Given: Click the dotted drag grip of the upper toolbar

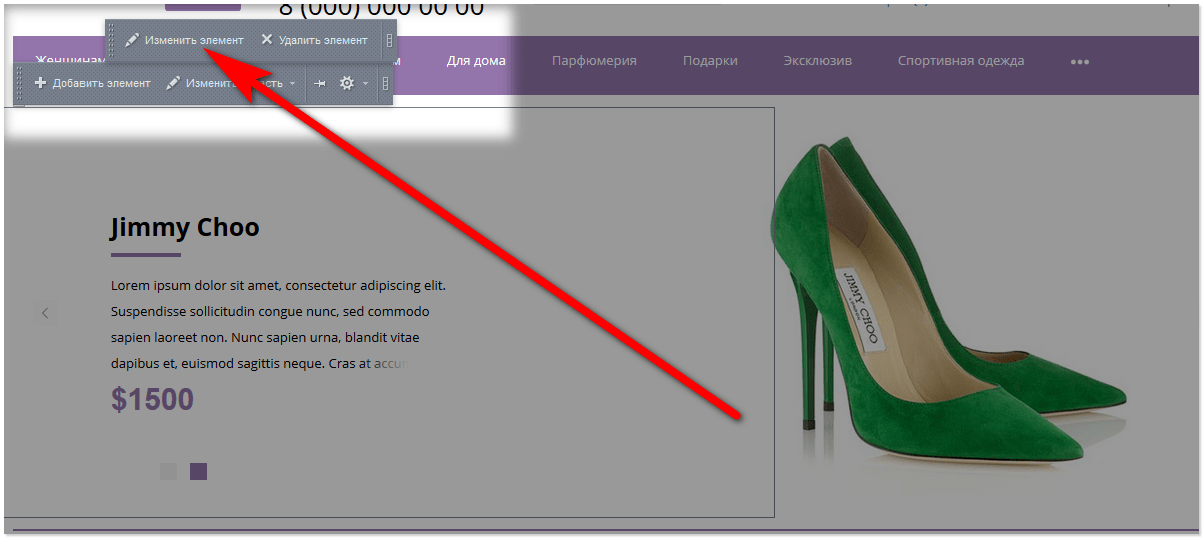Looking at the screenshot, I should pos(112,40).
